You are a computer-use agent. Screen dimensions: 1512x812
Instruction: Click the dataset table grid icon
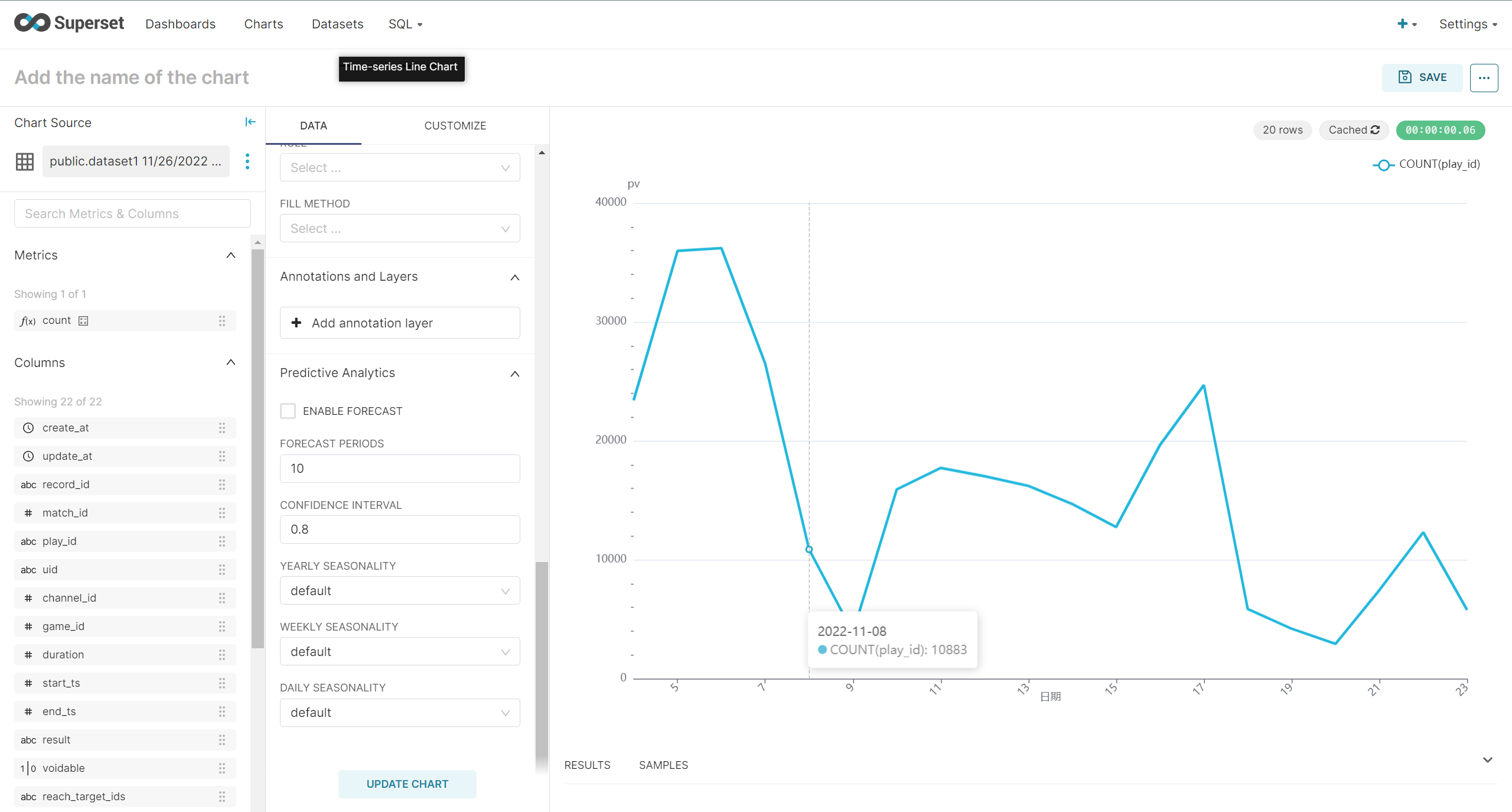25,161
